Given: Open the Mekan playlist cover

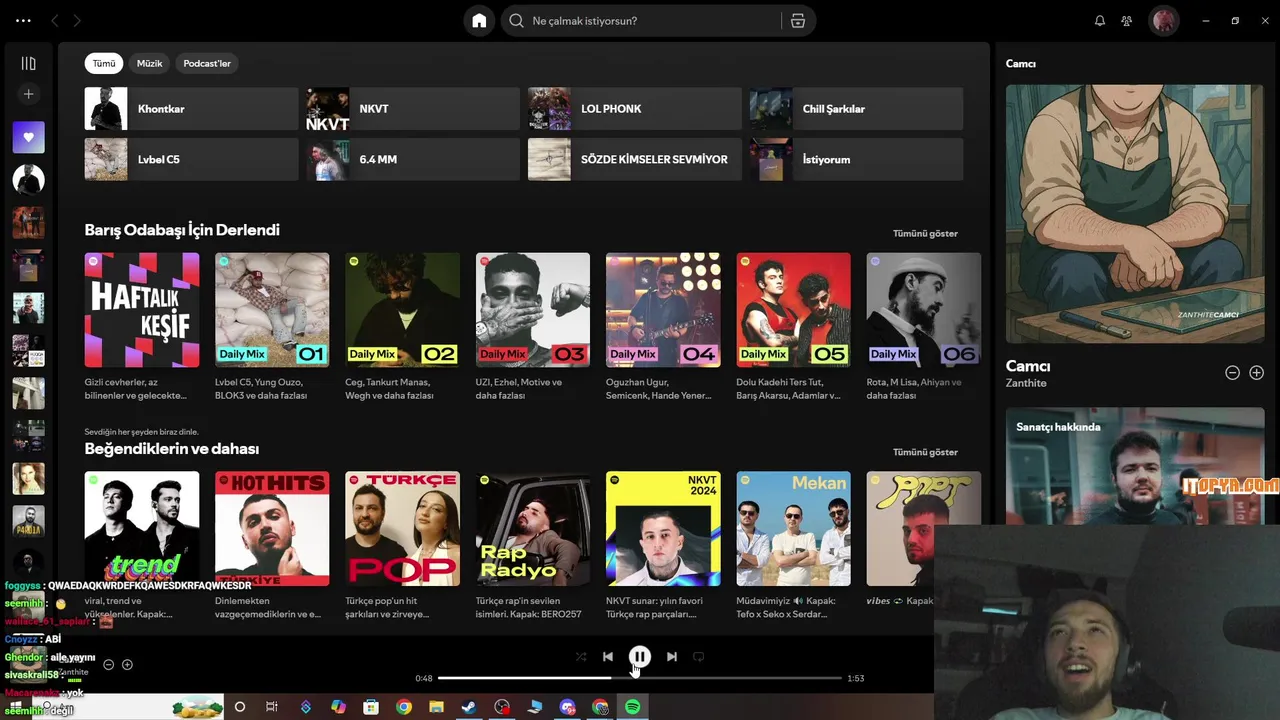Looking at the screenshot, I should click(x=793, y=529).
